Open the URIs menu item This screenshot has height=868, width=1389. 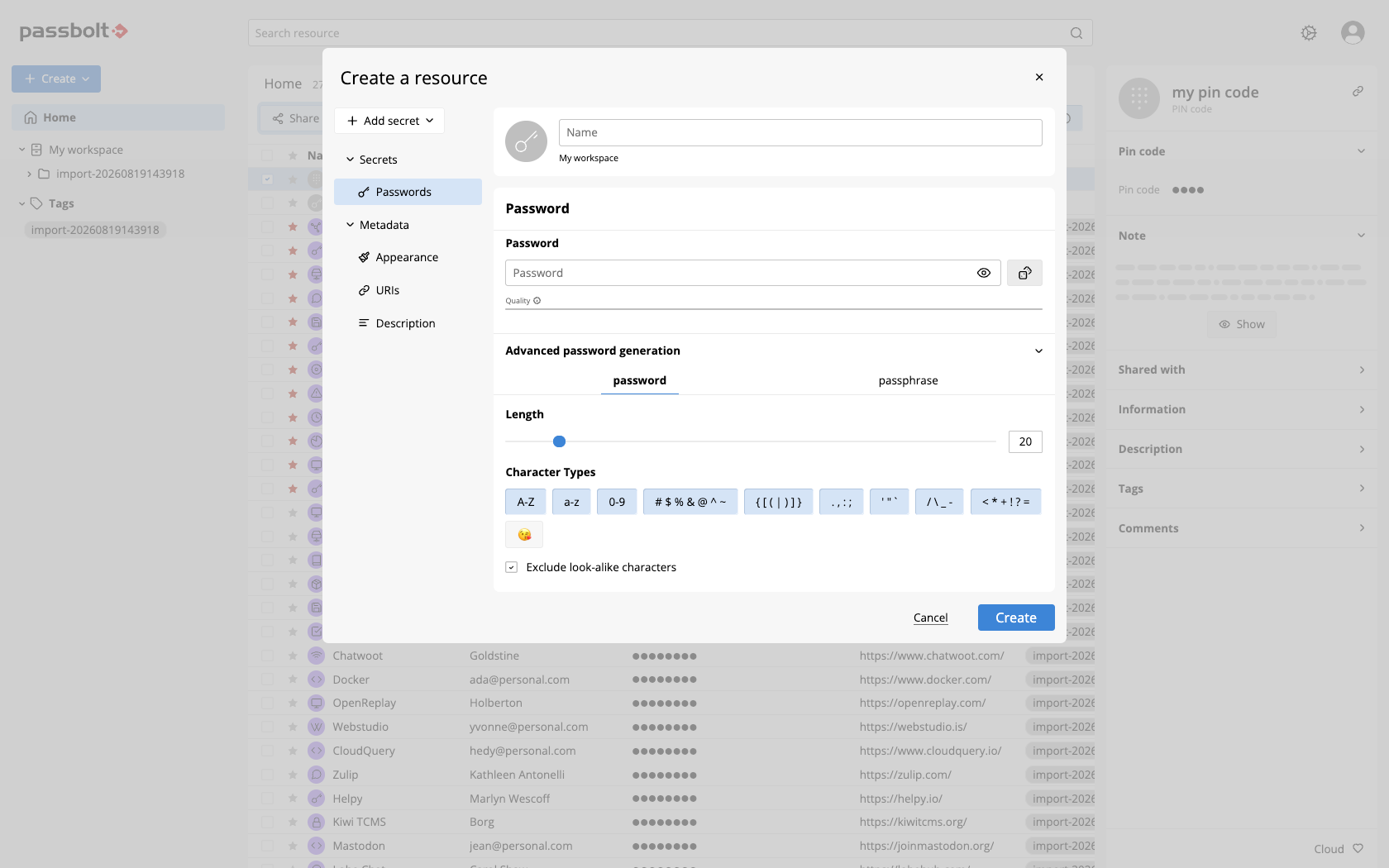(408, 290)
